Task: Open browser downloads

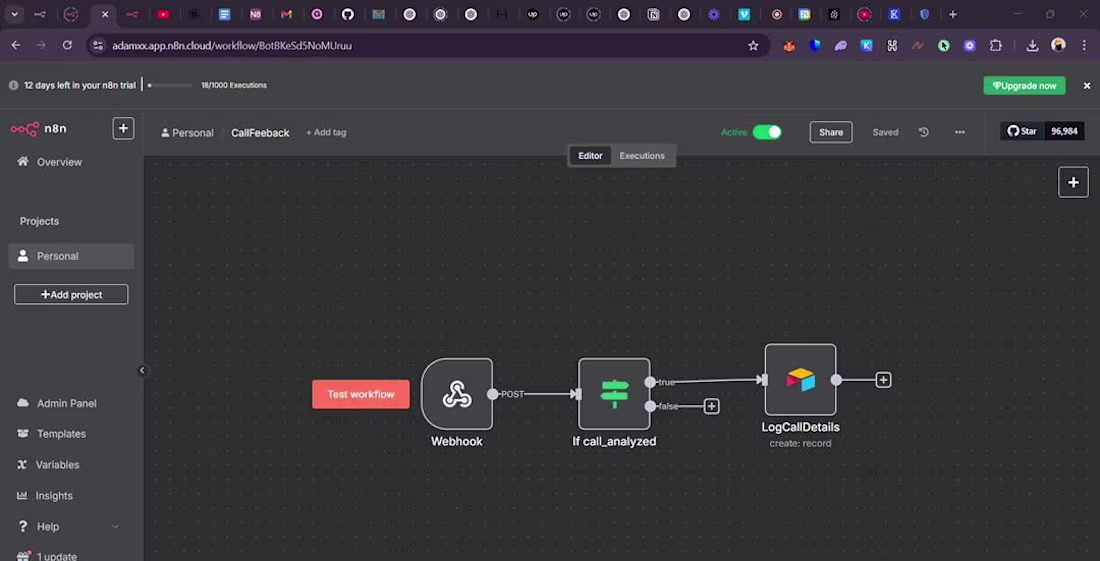Action: [1032, 46]
